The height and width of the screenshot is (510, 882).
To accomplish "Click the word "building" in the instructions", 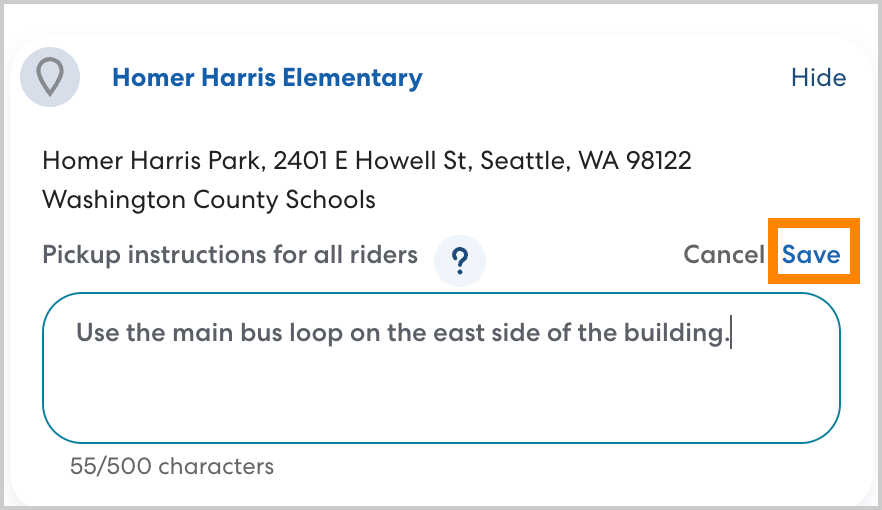I will point(686,333).
